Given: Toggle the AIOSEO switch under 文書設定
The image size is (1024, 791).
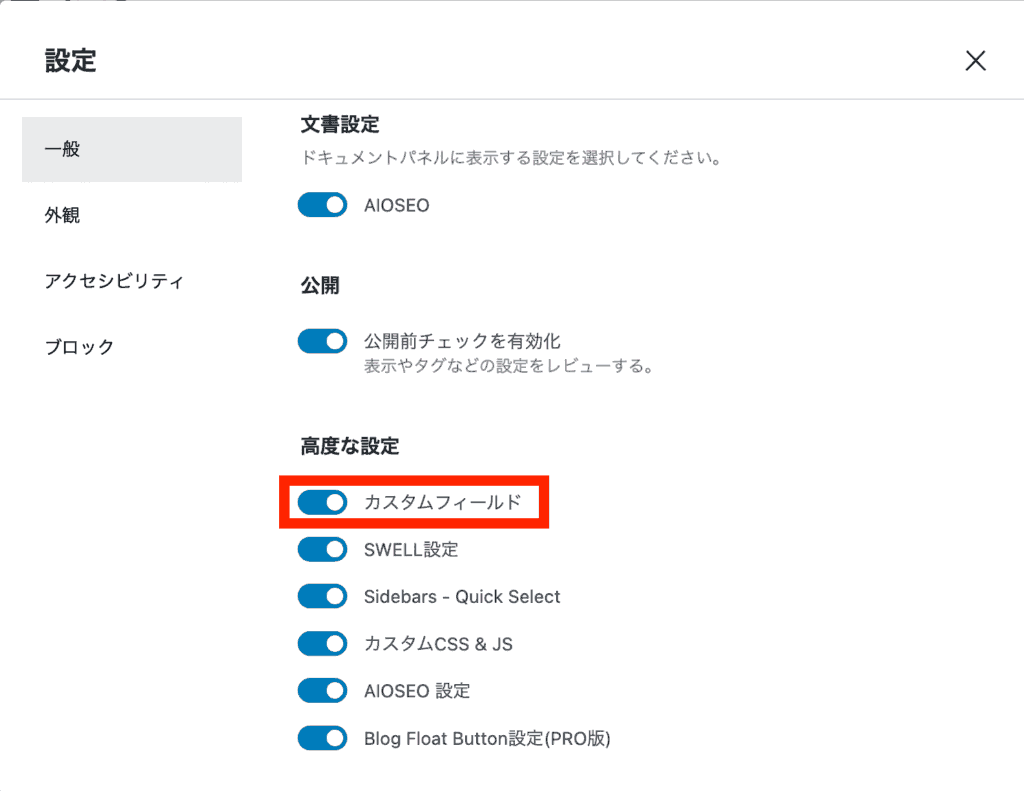Looking at the screenshot, I should tap(322, 205).
